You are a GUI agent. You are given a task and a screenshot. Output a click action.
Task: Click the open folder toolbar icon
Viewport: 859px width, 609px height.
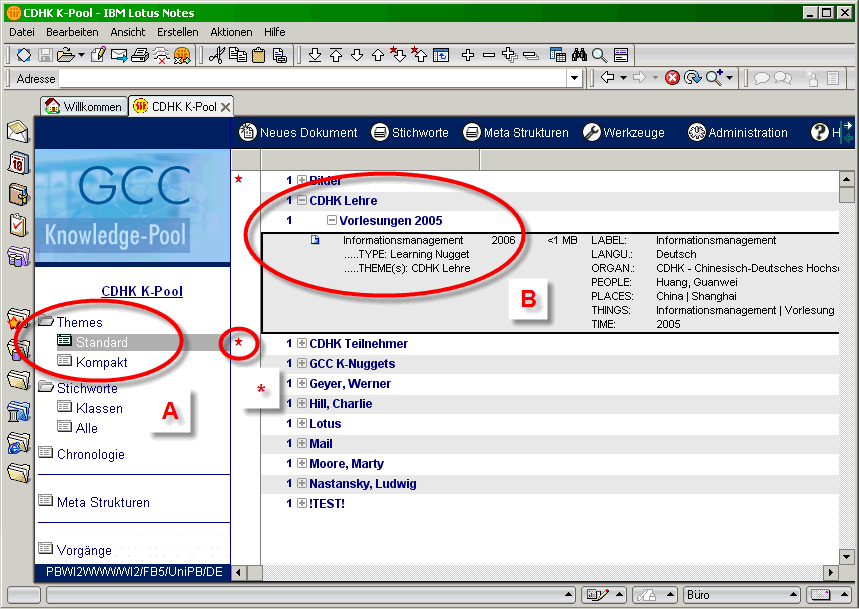(66, 55)
